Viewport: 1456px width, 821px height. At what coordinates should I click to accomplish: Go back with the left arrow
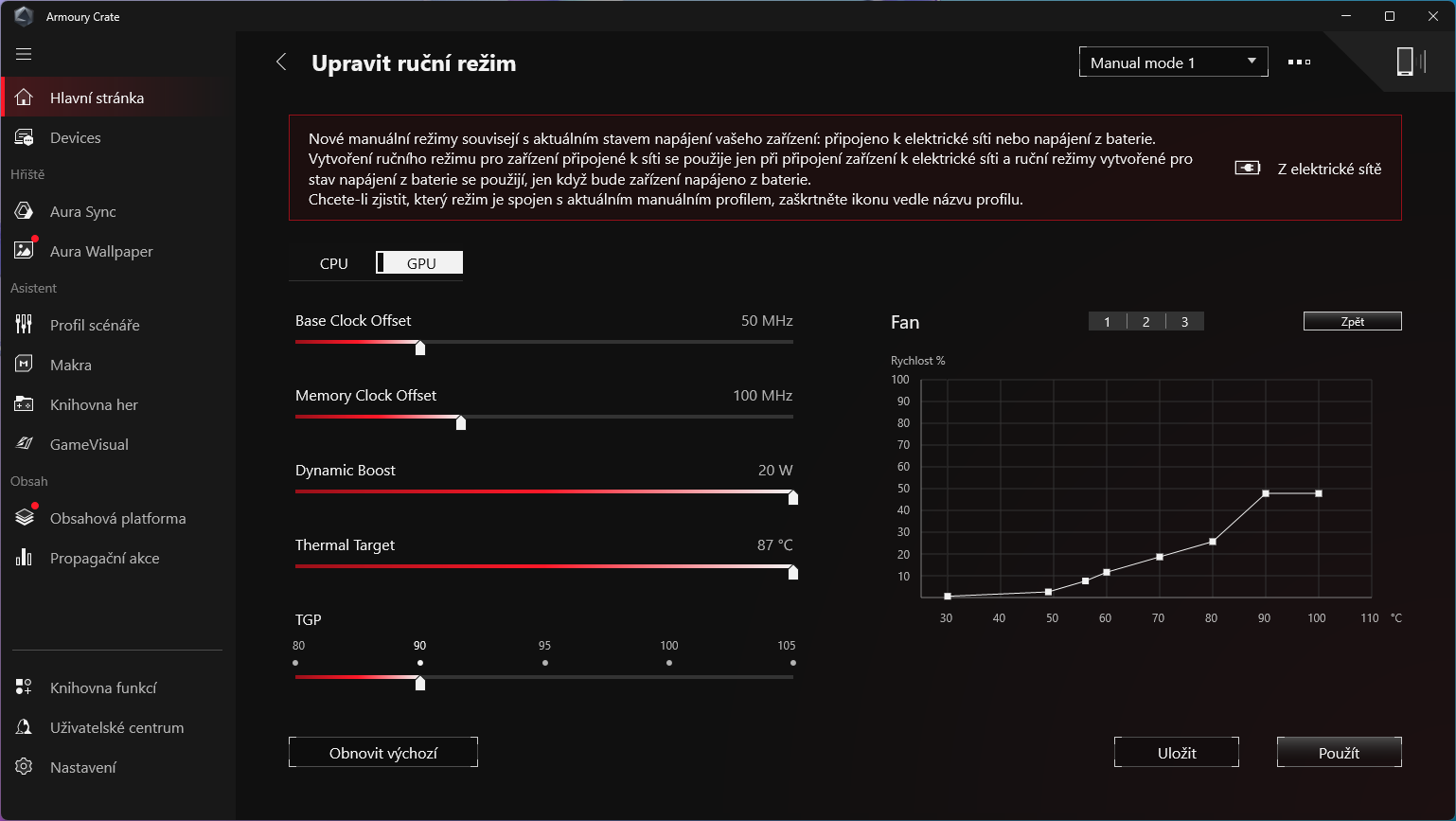pos(281,62)
